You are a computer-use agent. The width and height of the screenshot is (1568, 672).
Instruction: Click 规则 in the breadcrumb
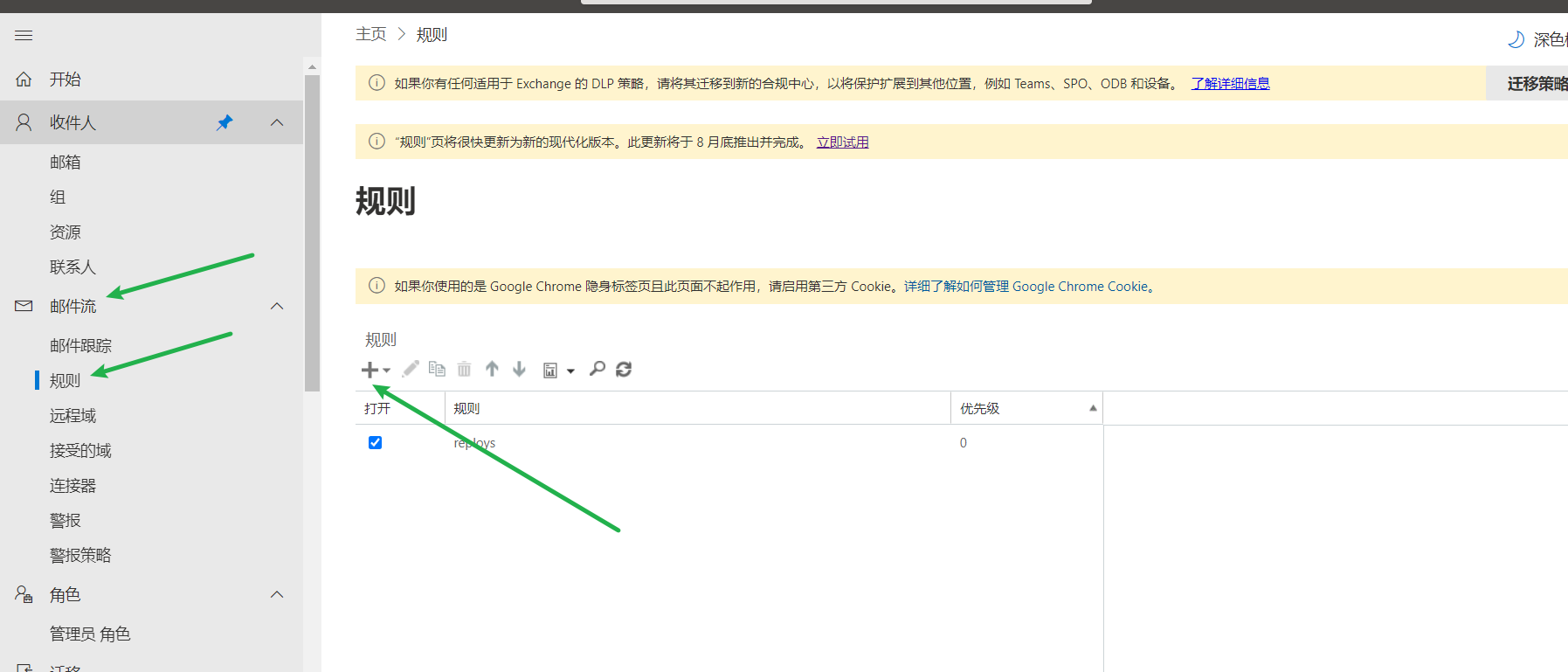[432, 34]
